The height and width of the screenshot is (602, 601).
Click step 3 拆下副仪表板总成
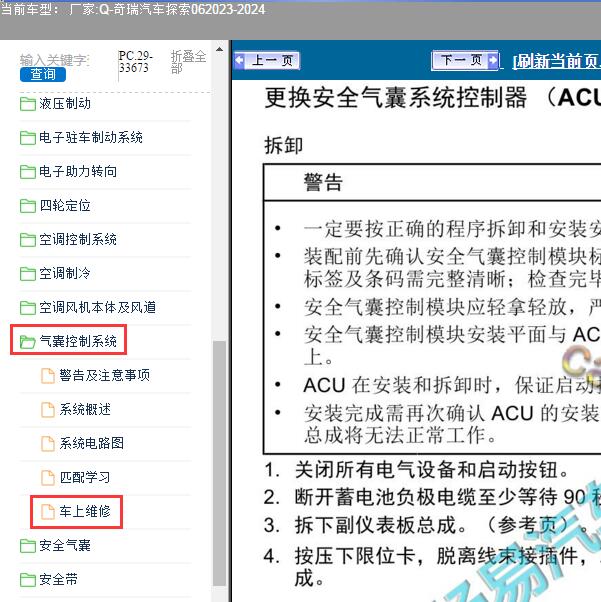pos(427,525)
